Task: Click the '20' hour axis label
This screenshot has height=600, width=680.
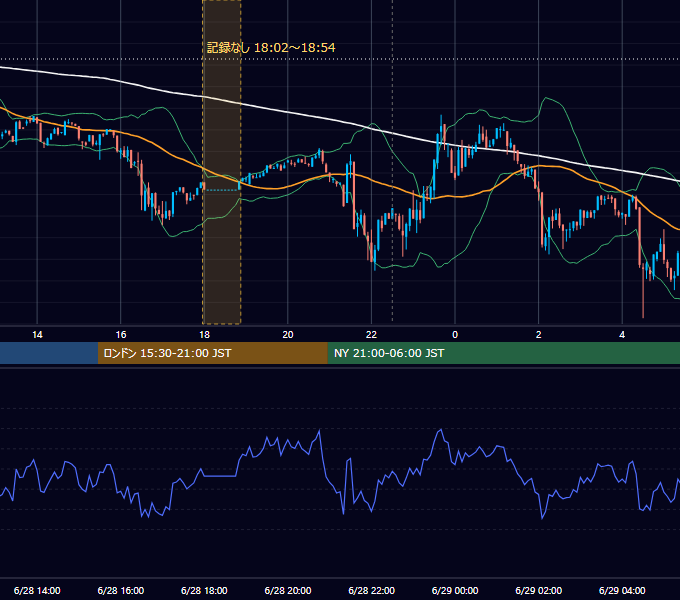Action: click(x=288, y=335)
